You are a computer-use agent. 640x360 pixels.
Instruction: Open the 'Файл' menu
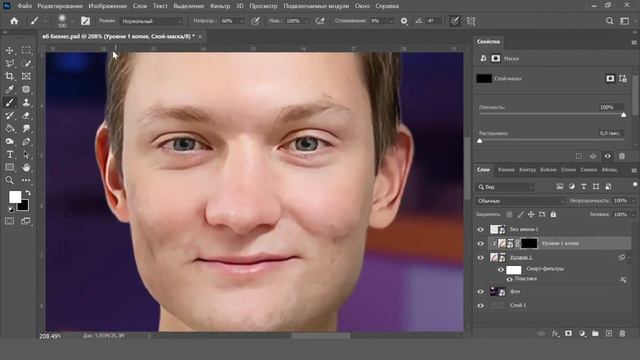pyautogui.click(x=24, y=6)
